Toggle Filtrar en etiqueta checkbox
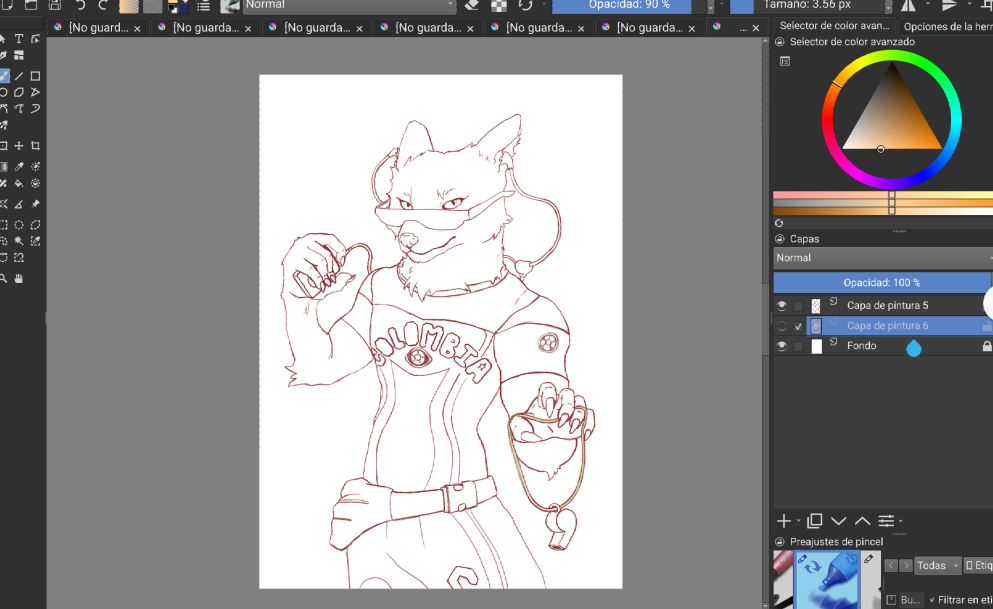Viewport: 993px width, 609px height. [x=932, y=600]
